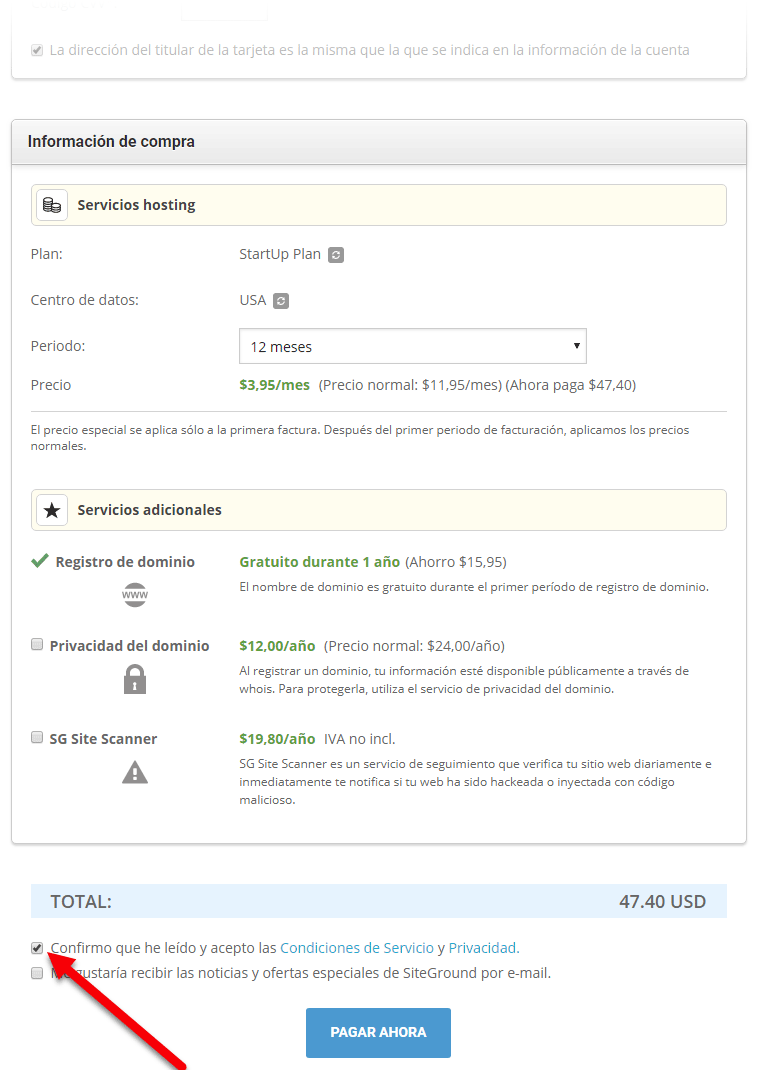Toggle the cardholder address confirmation checkbox
The height and width of the screenshot is (1070, 760).
coord(37,50)
